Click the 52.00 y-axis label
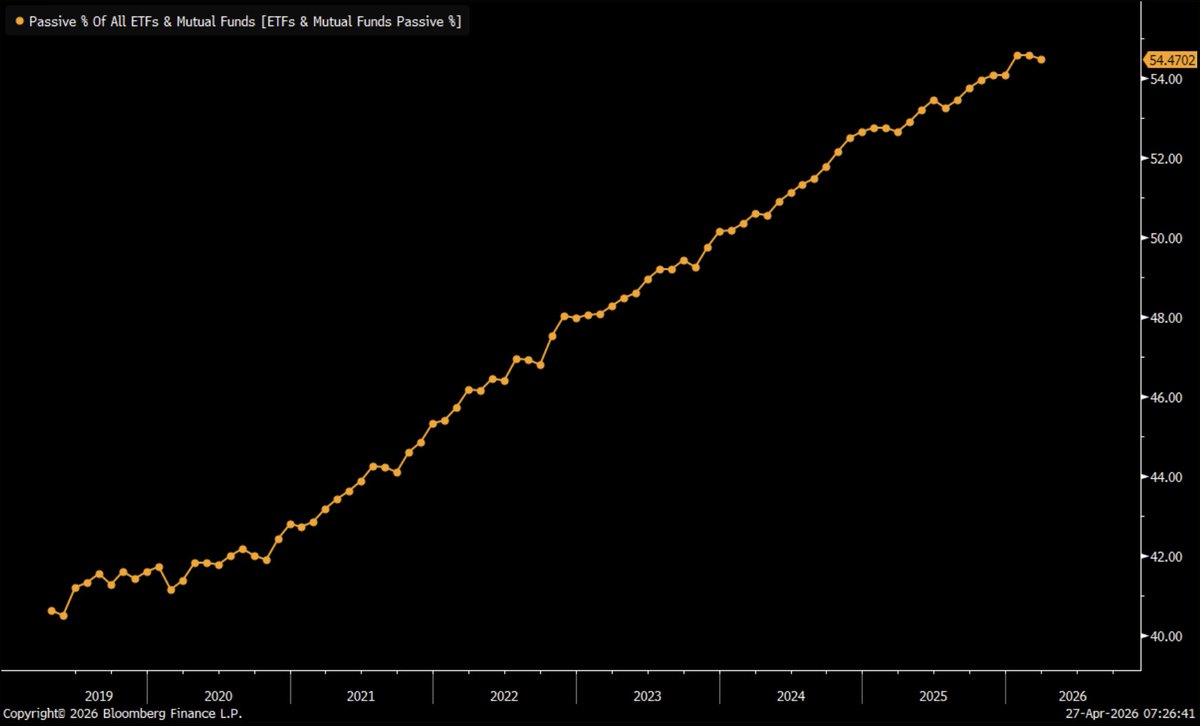Viewport: 1200px width, 726px height. tap(1168, 159)
